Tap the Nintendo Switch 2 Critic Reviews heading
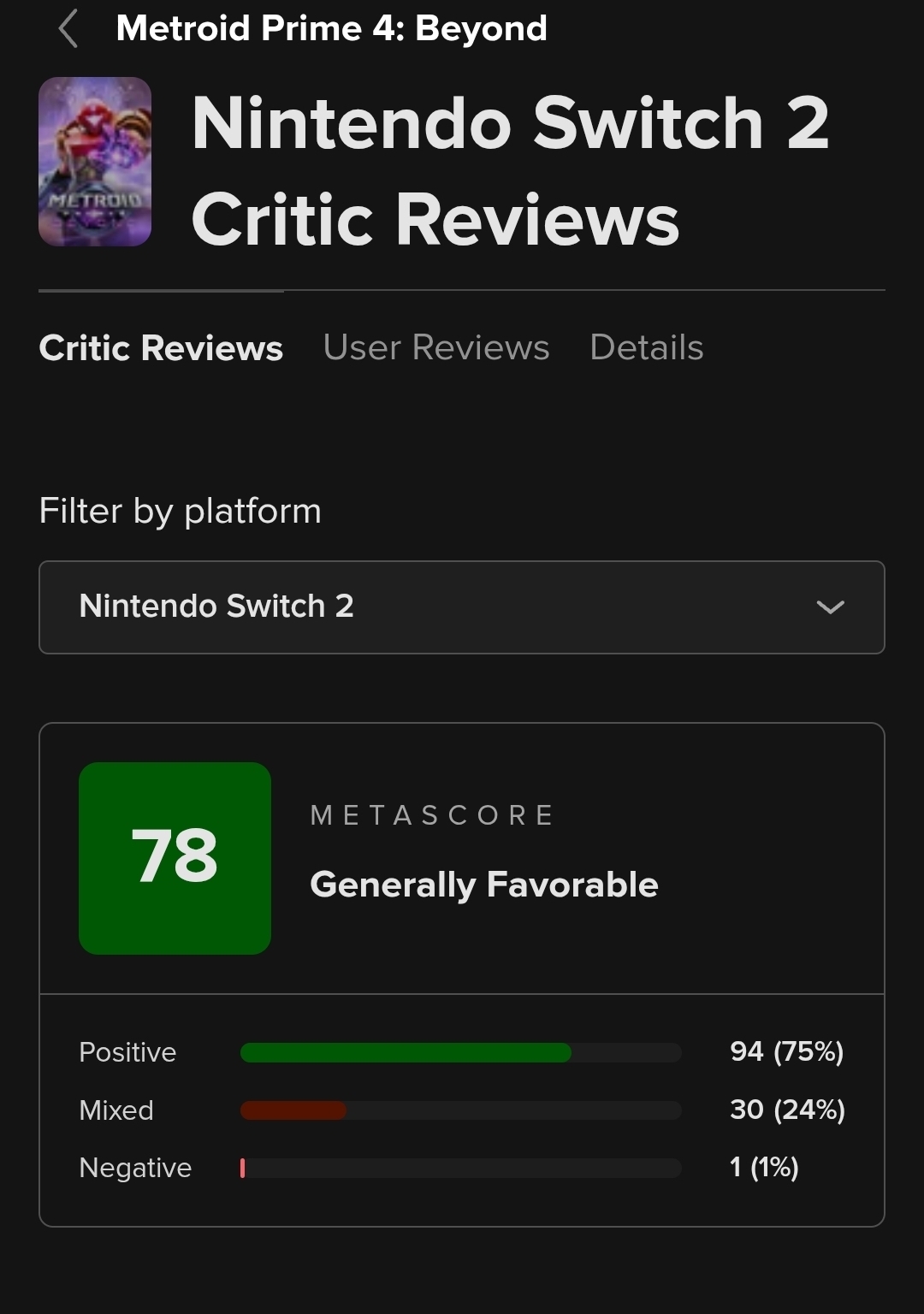 click(x=510, y=171)
